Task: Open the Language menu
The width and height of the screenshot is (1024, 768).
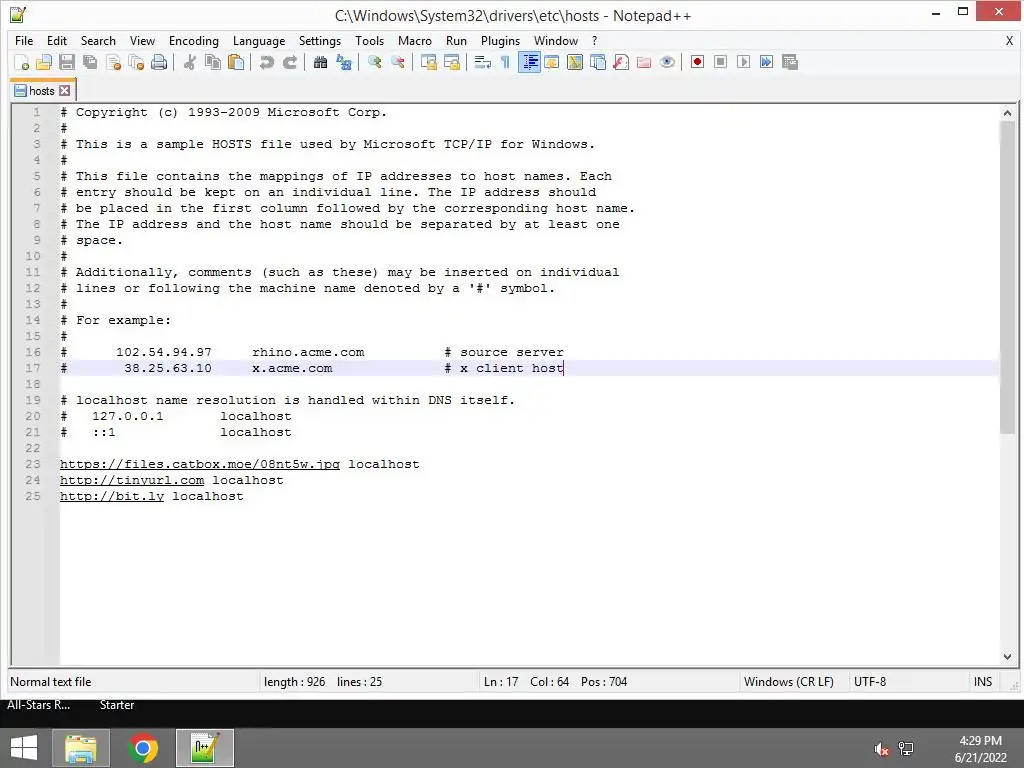Action: 259,40
